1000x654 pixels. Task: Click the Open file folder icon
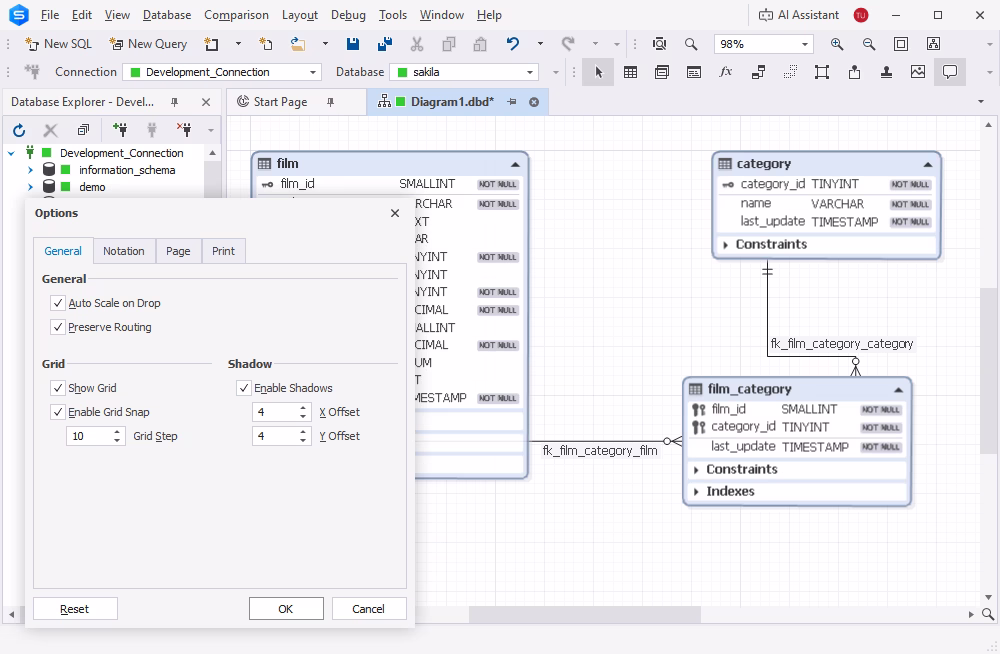[297, 44]
